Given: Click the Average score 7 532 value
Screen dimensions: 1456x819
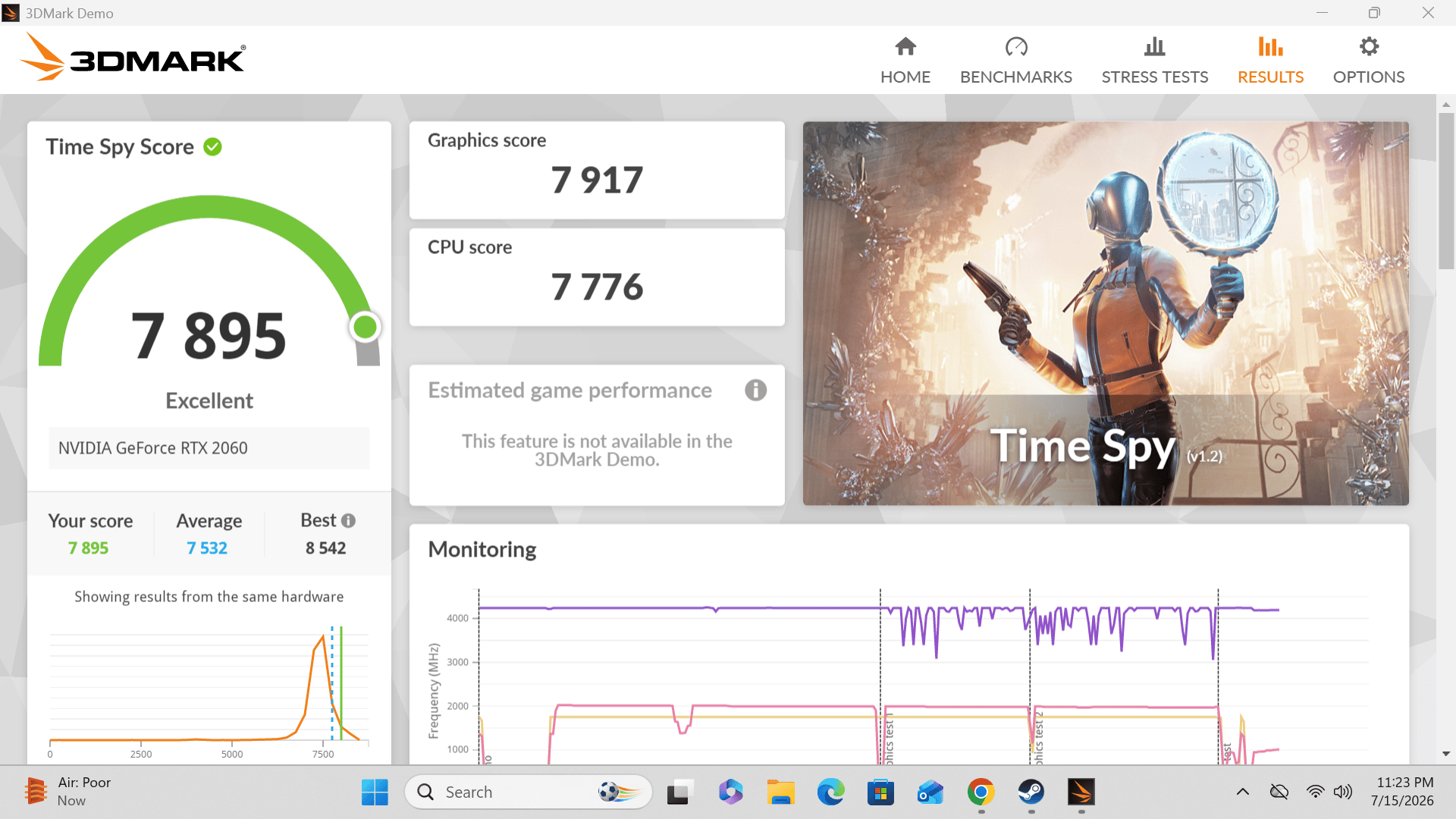Looking at the screenshot, I should coord(207,548).
